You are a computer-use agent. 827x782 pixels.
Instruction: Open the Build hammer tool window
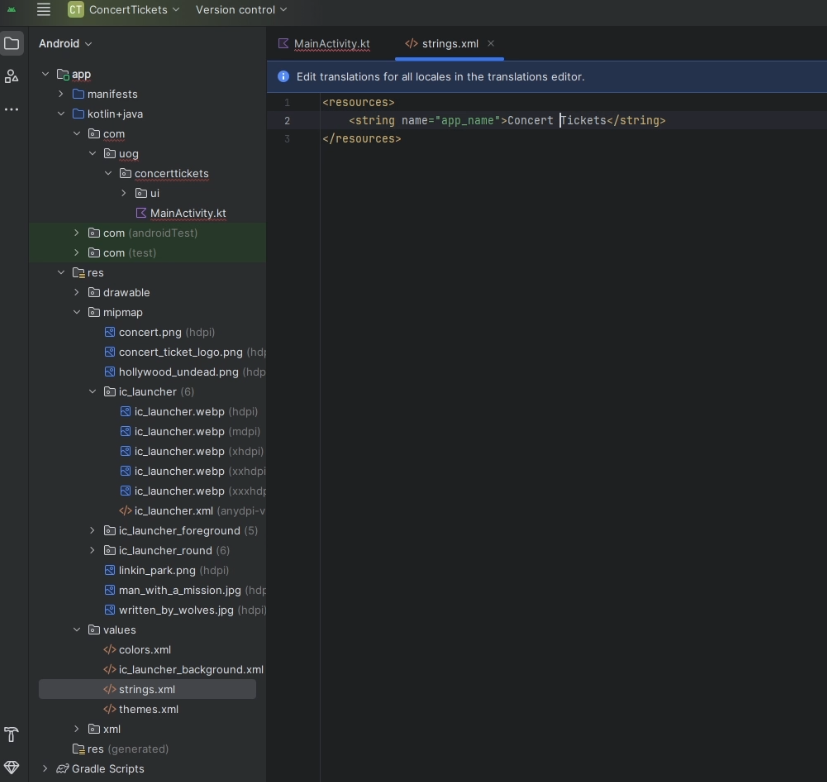12,734
